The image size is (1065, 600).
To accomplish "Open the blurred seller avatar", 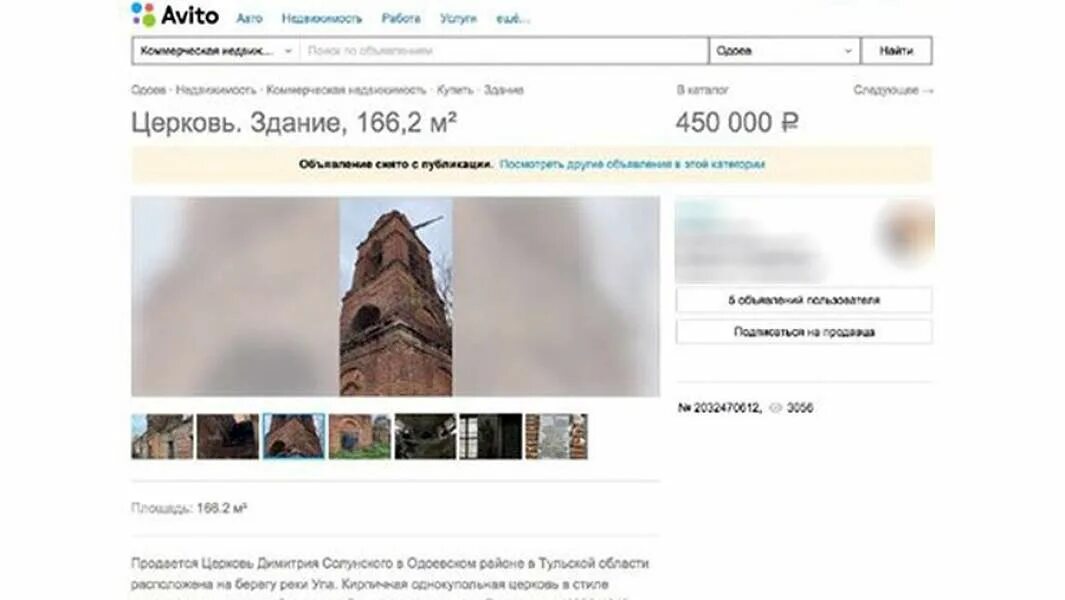I will (907, 231).
